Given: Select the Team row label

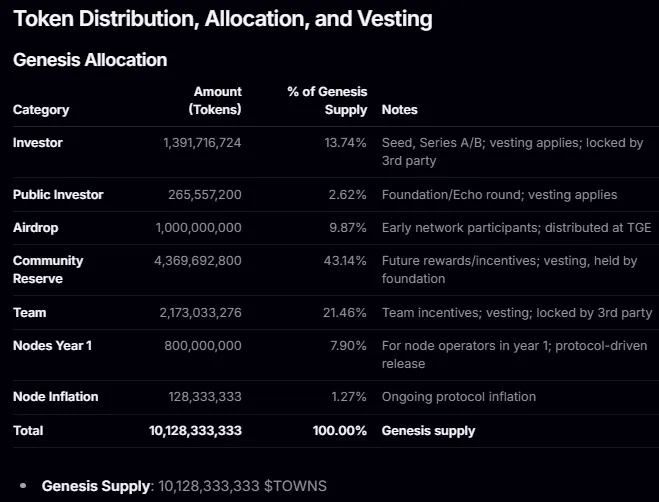Looking at the screenshot, I should 30,313.
